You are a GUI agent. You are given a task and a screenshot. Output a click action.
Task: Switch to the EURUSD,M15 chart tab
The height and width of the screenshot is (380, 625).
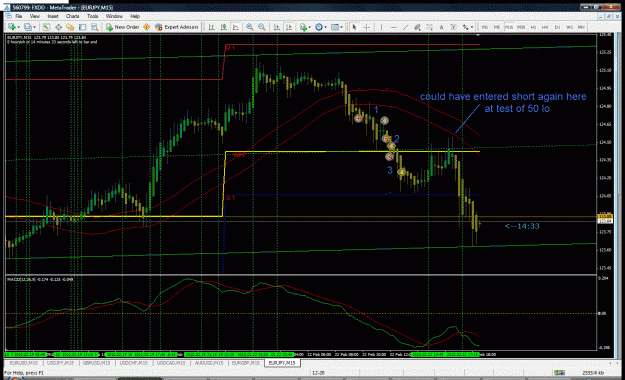(x=24, y=363)
